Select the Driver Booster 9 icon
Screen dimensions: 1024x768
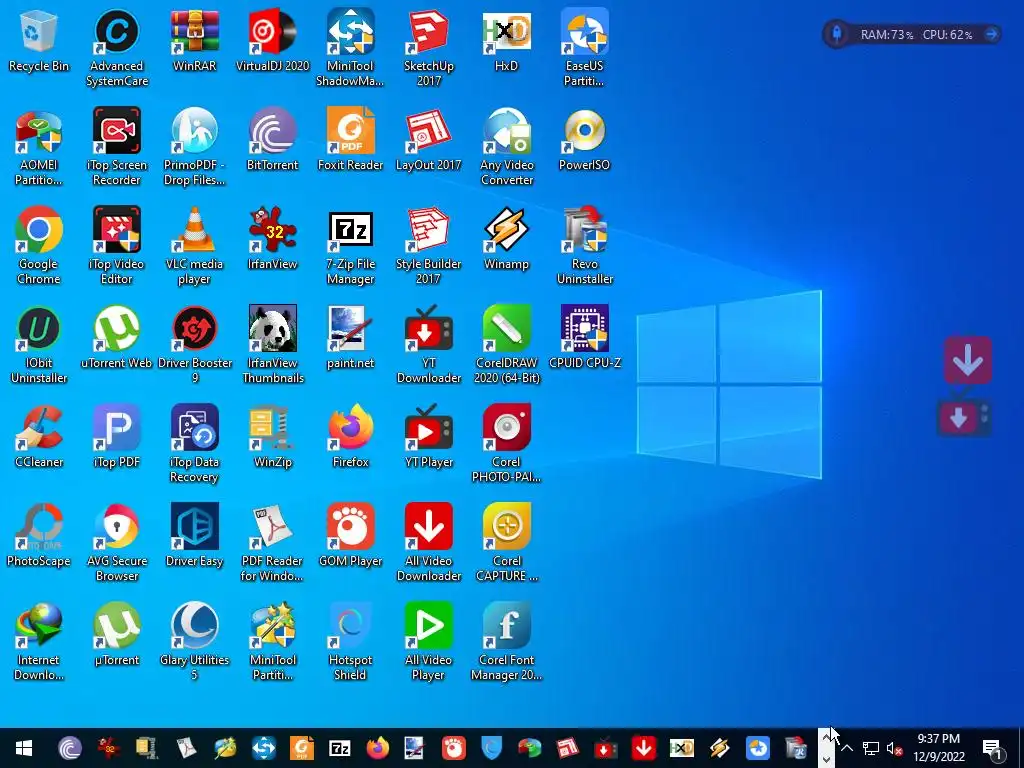point(195,345)
